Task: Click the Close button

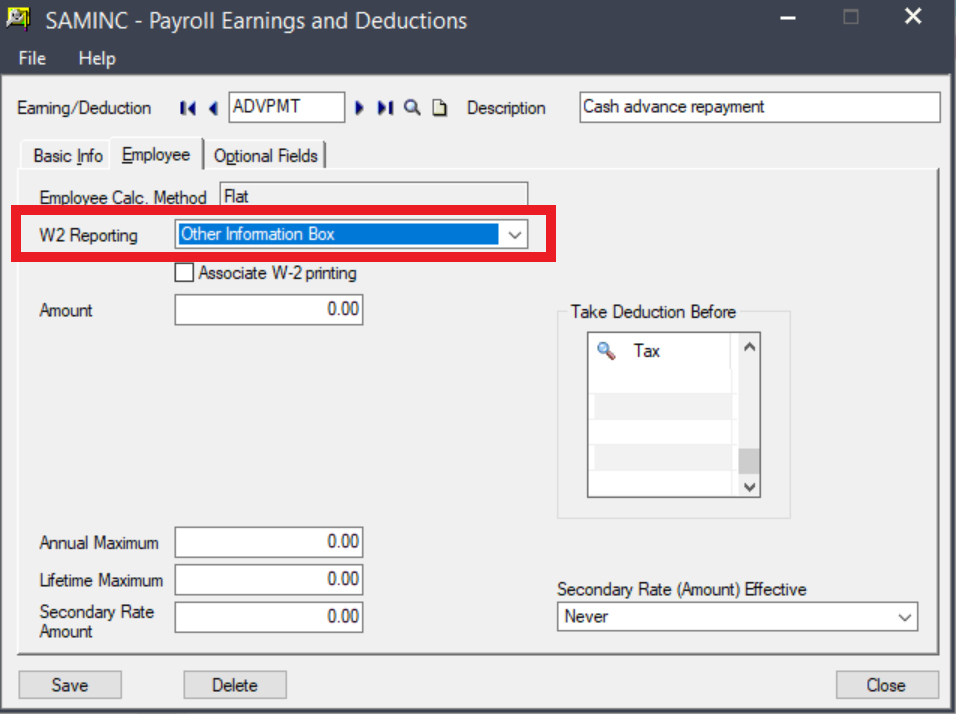Action: tap(886, 685)
